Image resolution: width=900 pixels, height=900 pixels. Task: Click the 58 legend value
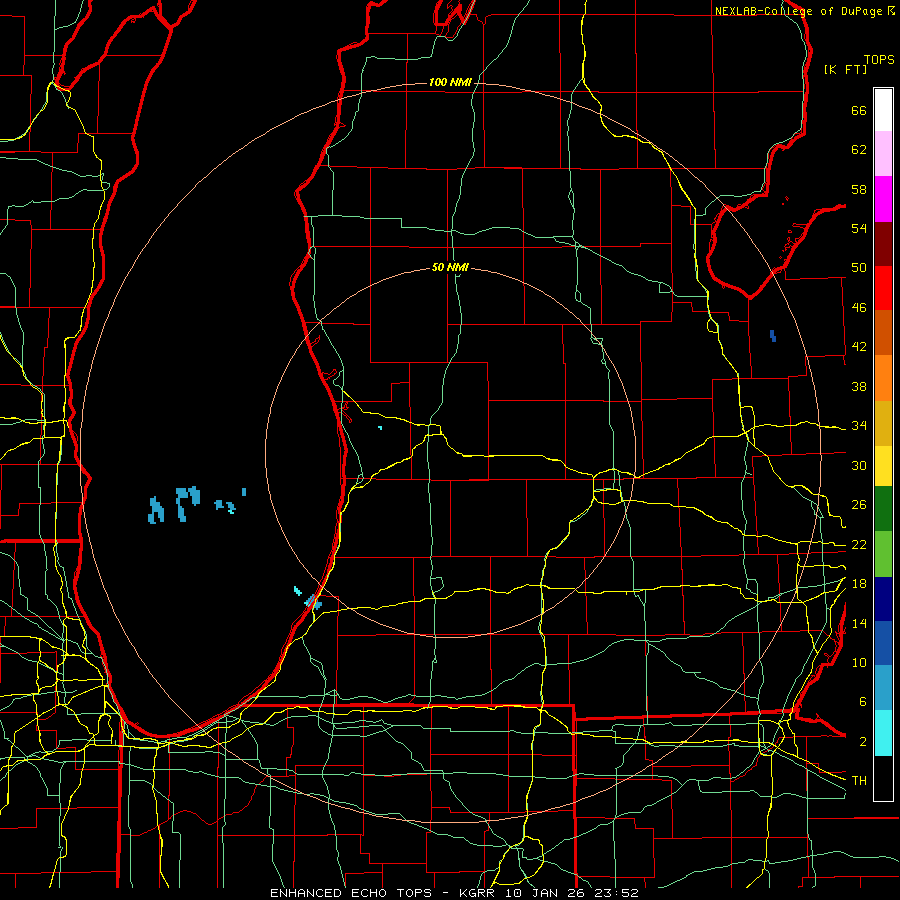pos(859,189)
